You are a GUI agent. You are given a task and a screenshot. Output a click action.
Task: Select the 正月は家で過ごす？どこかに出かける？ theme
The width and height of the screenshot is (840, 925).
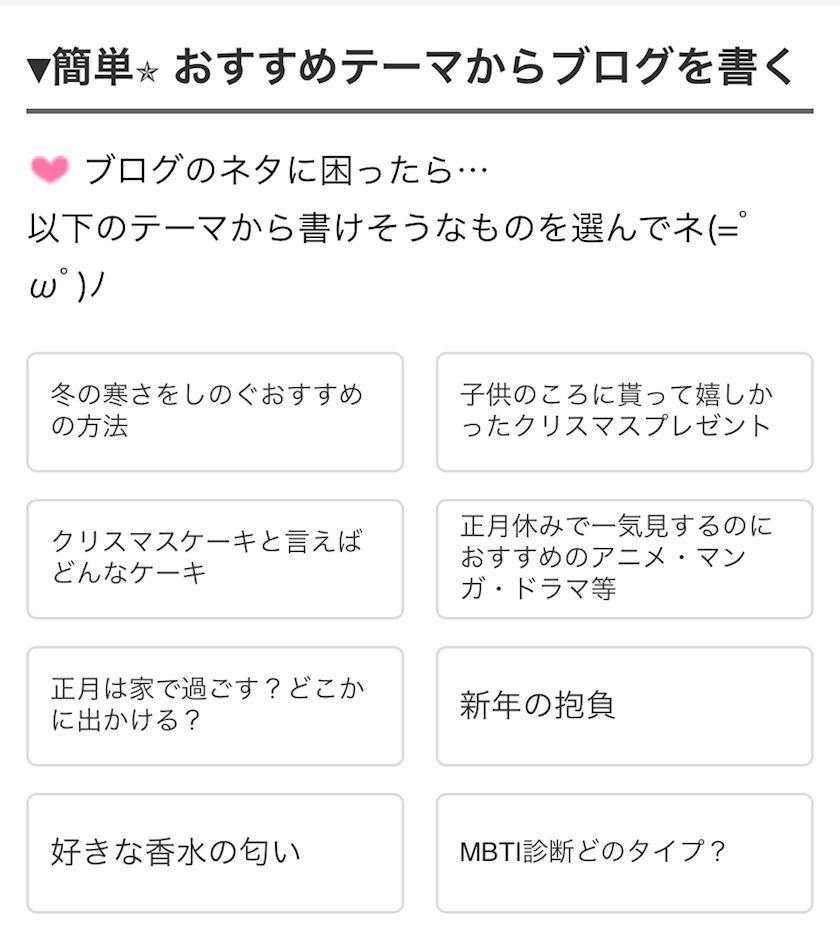pyautogui.click(x=215, y=705)
